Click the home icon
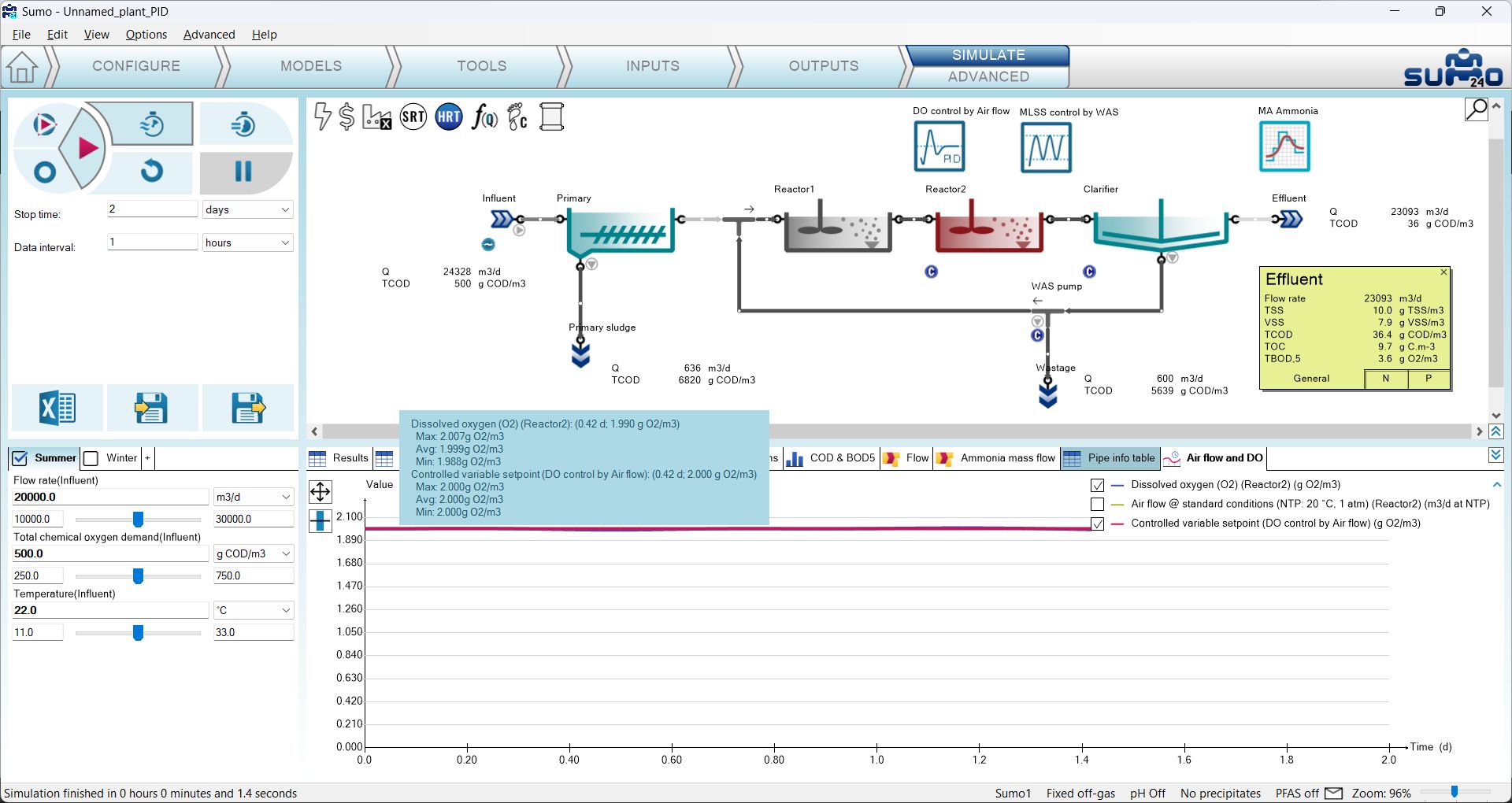 pyautogui.click(x=22, y=67)
